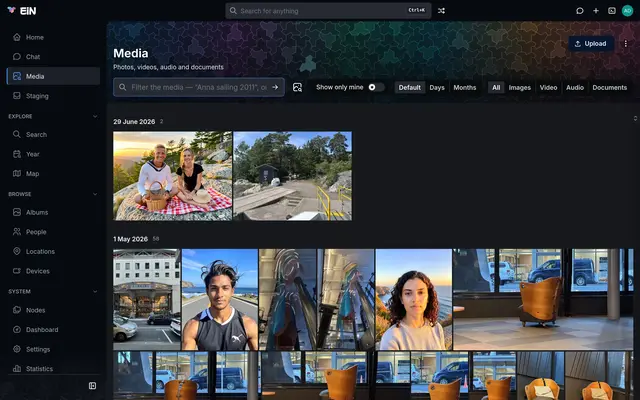Open Search under Explore
640x400 pixels.
pos(53,134)
